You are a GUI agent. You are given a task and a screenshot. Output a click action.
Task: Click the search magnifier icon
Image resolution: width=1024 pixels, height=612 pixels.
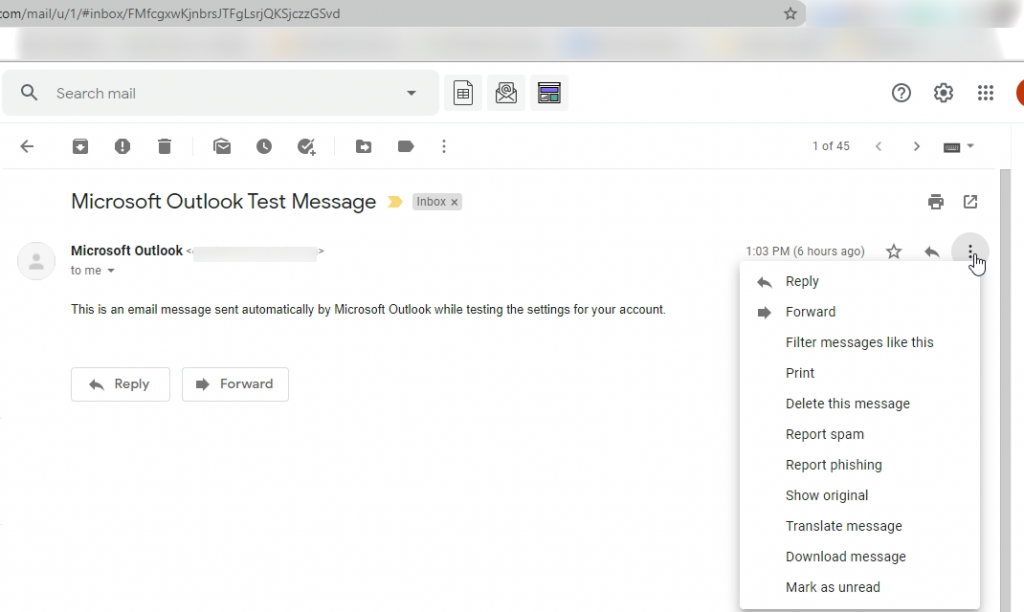point(29,93)
